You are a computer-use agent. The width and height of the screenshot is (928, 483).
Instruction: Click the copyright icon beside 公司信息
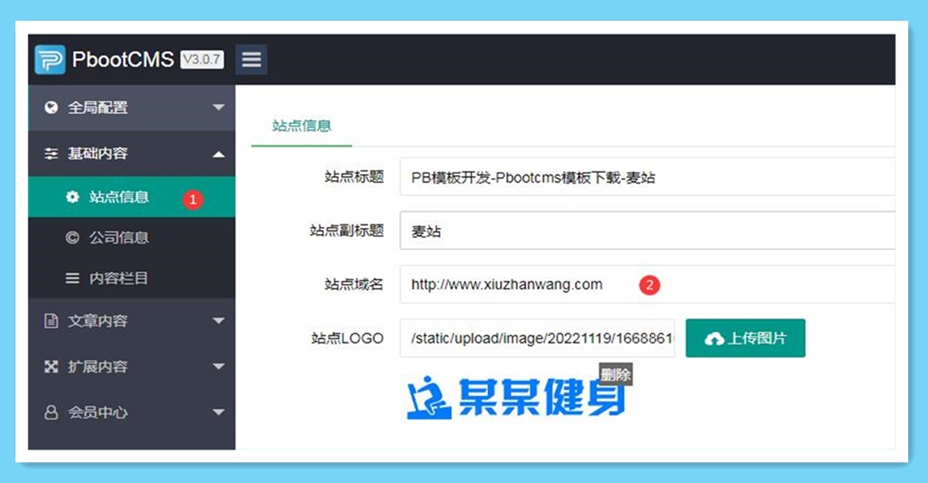pos(72,238)
